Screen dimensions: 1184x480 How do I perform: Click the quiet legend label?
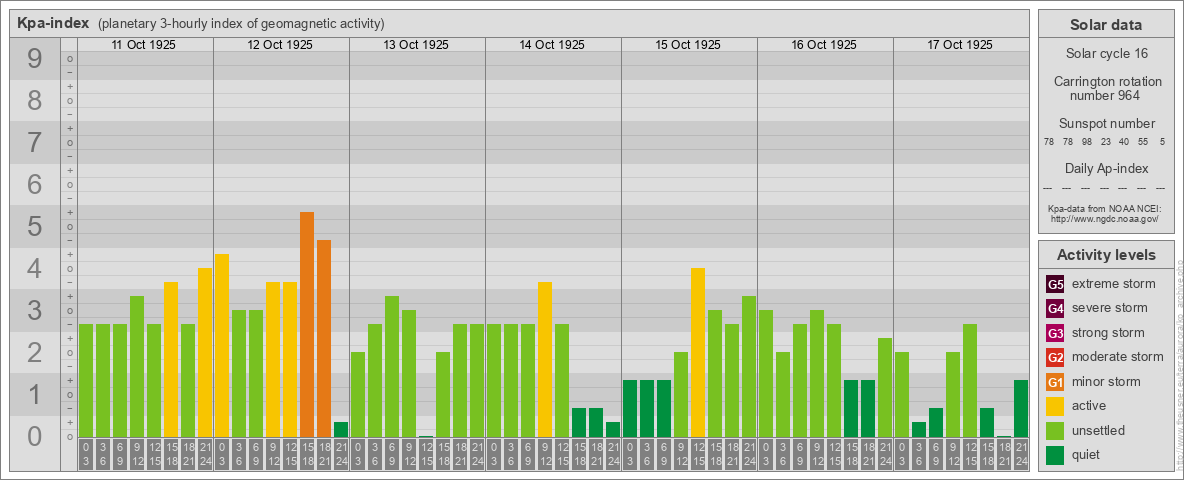[1087, 454]
